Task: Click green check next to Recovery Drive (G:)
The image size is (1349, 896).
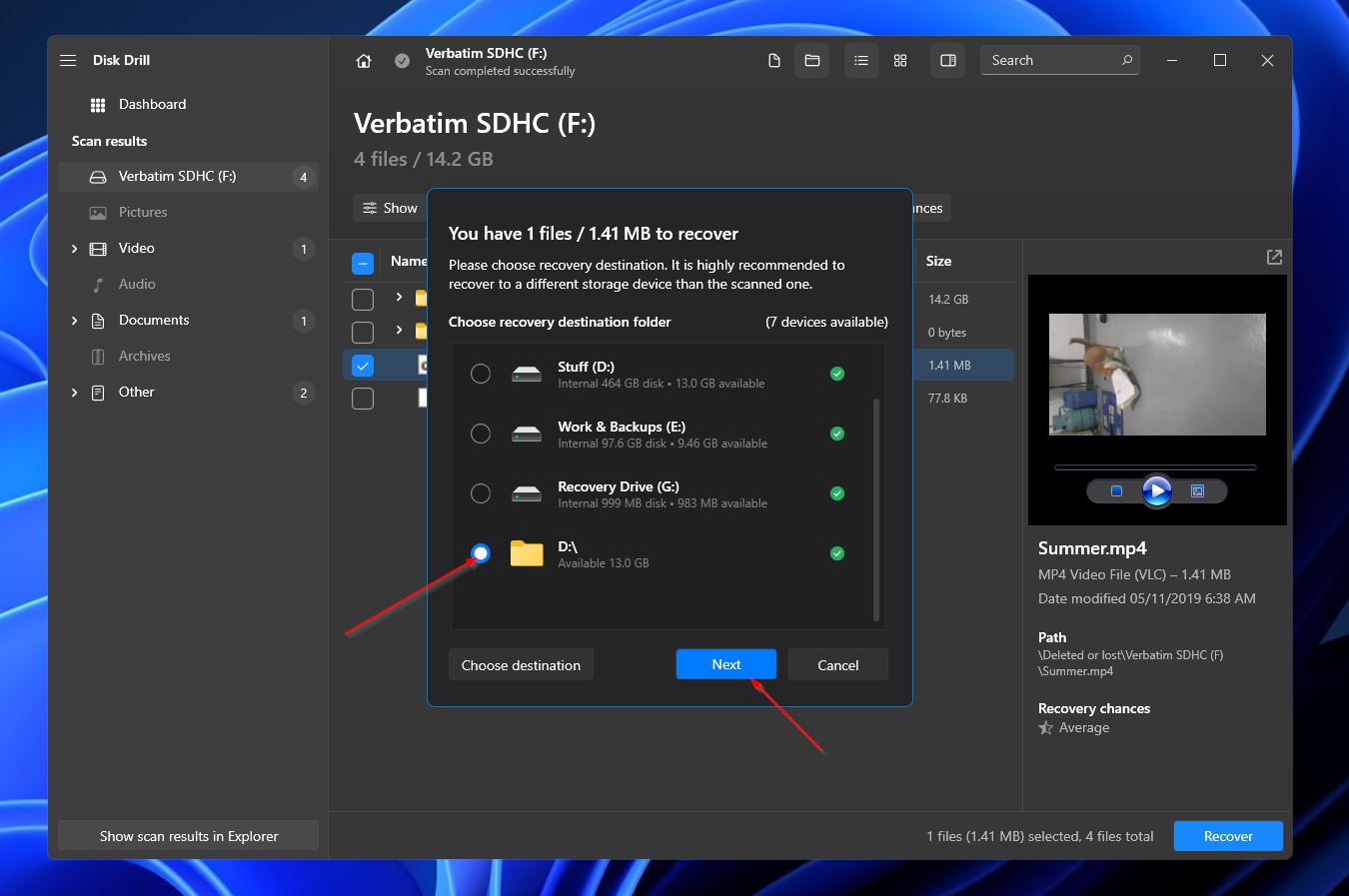Action: coord(837,493)
